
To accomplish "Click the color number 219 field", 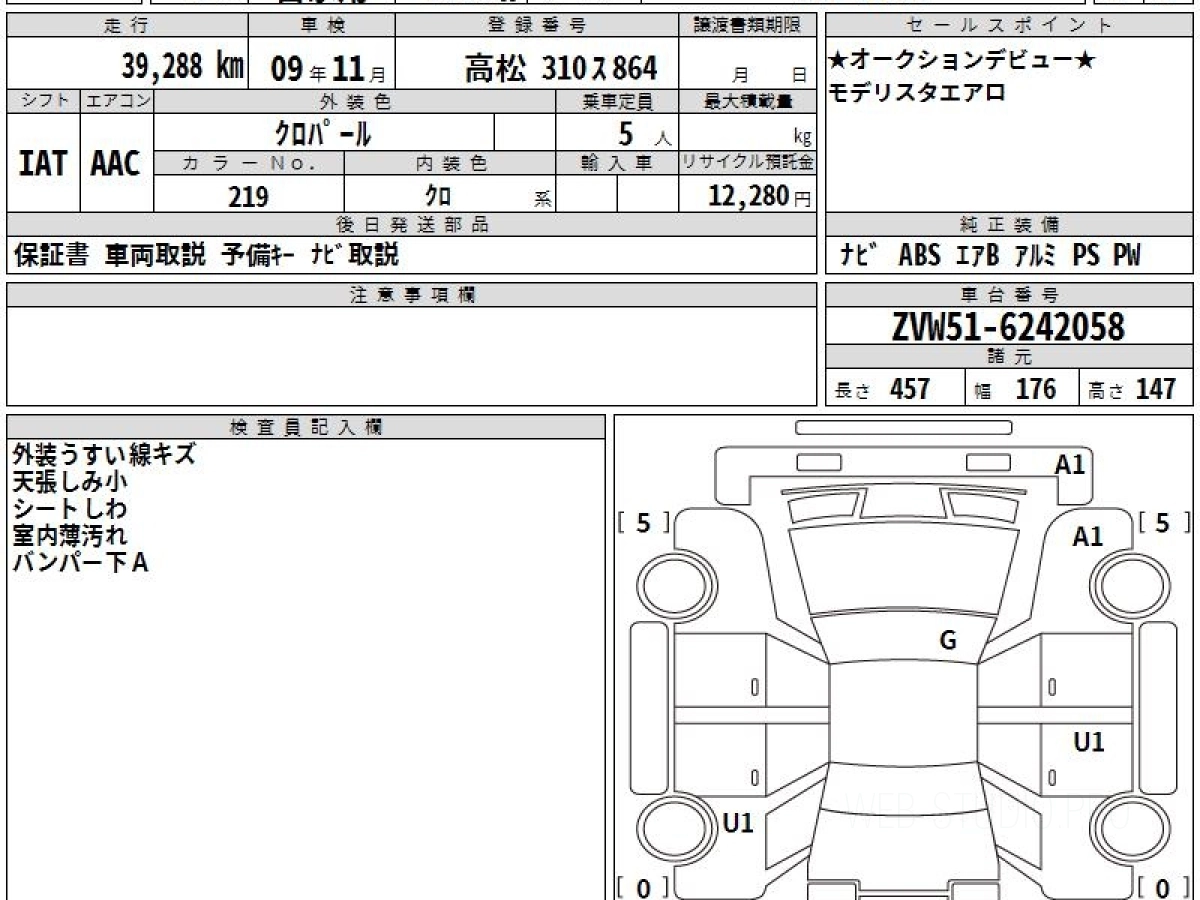I will [x=248, y=197].
